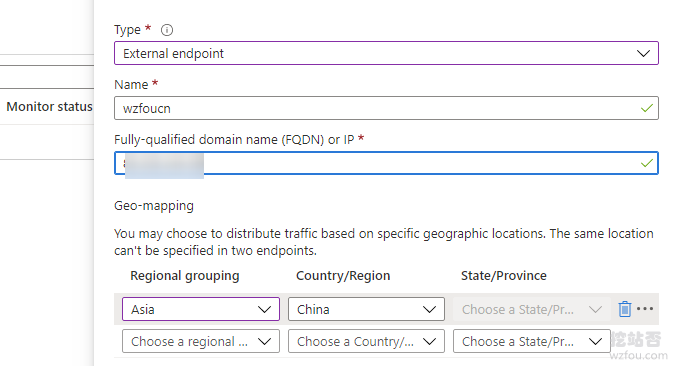Click the Name field label
The height and width of the screenshot is (366, 679).
131,84
